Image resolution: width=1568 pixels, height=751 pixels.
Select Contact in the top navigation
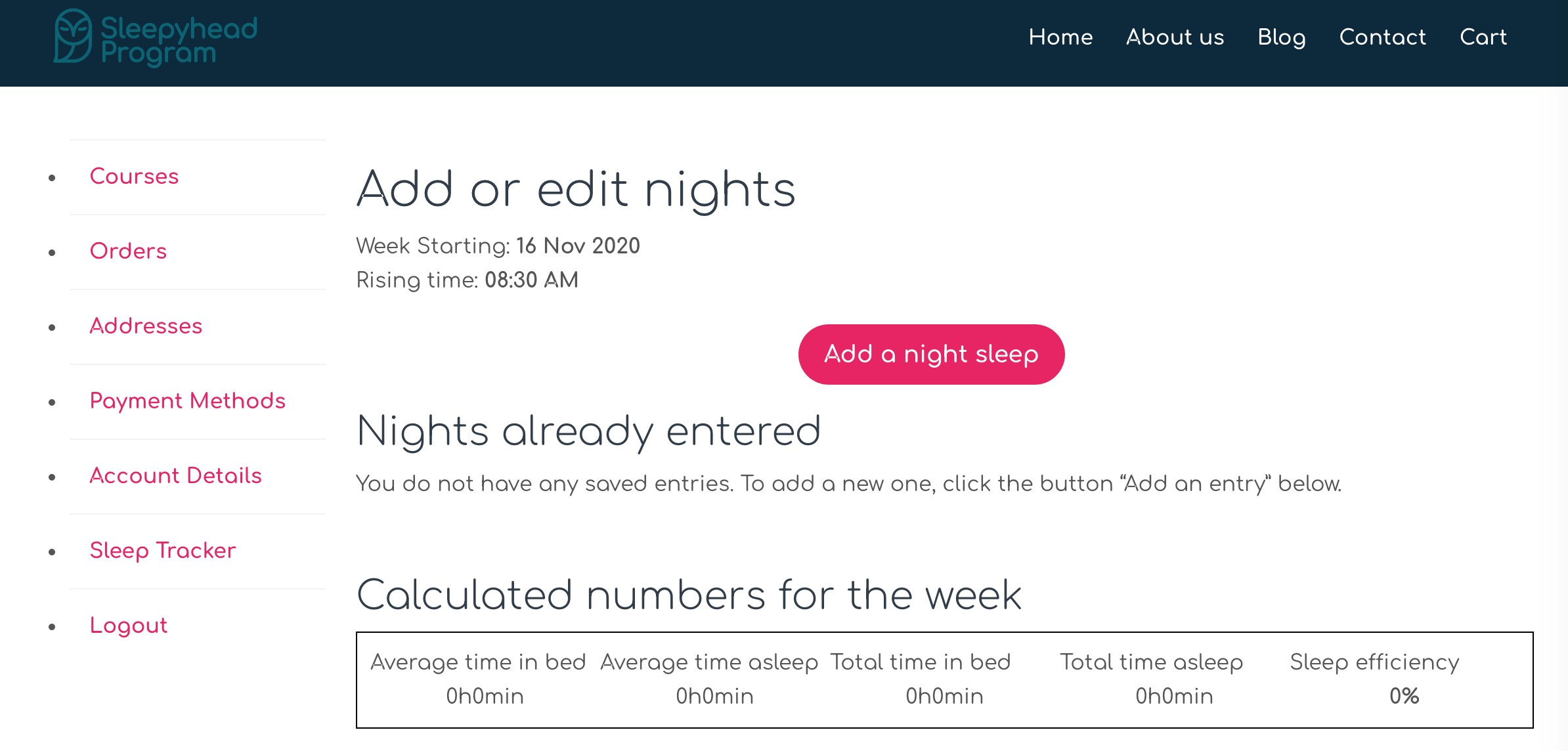(x=1382, y=37)
